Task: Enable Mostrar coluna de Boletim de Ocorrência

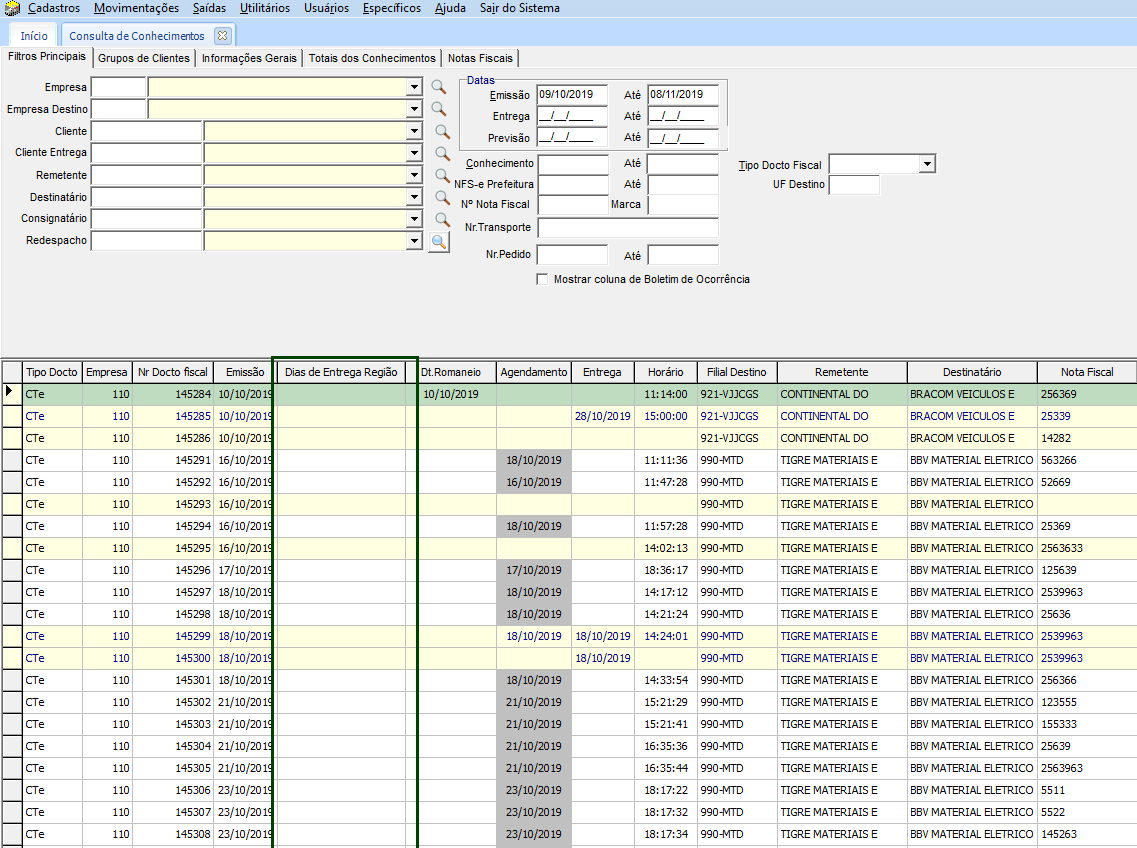Action: (x=543, y=280)
